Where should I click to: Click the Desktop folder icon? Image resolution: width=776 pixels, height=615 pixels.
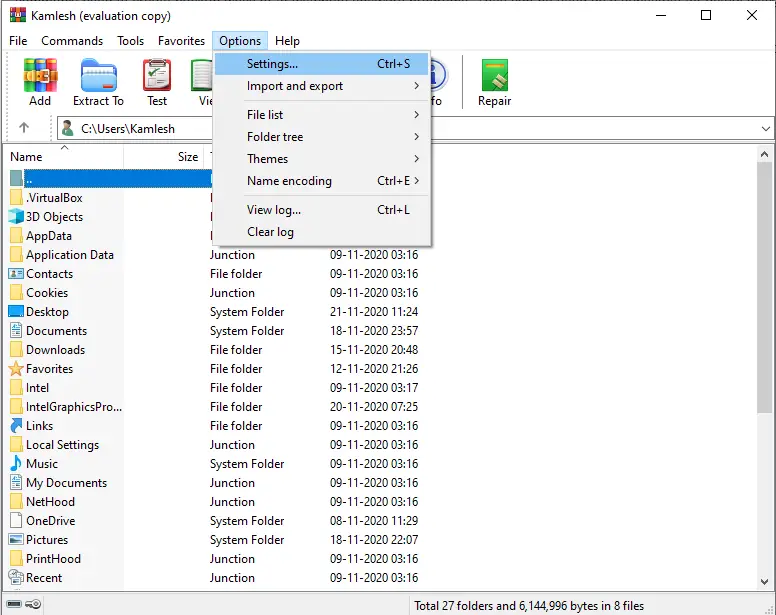click(16, 311)
